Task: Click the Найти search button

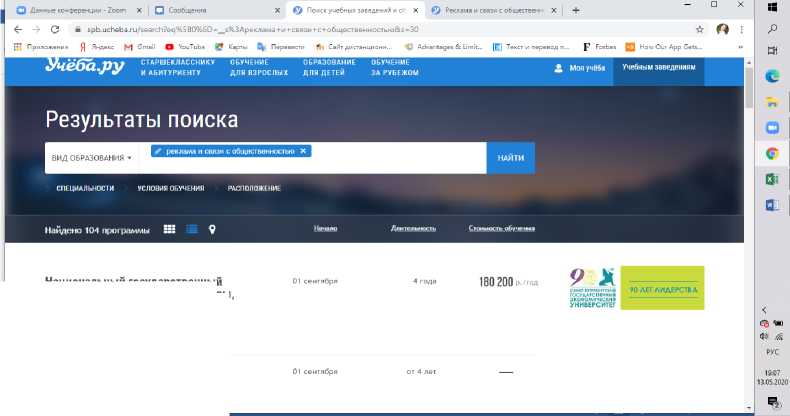Action: point(510,158)
